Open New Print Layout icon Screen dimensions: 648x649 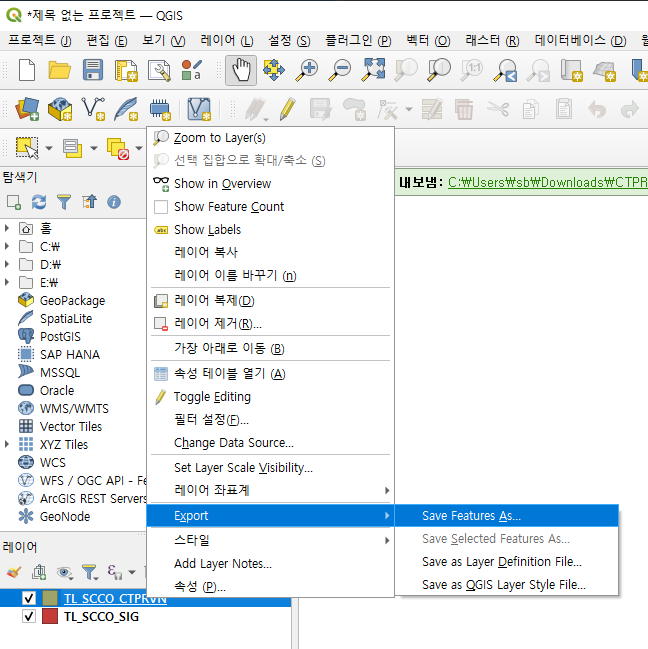(x=126, y=70)
